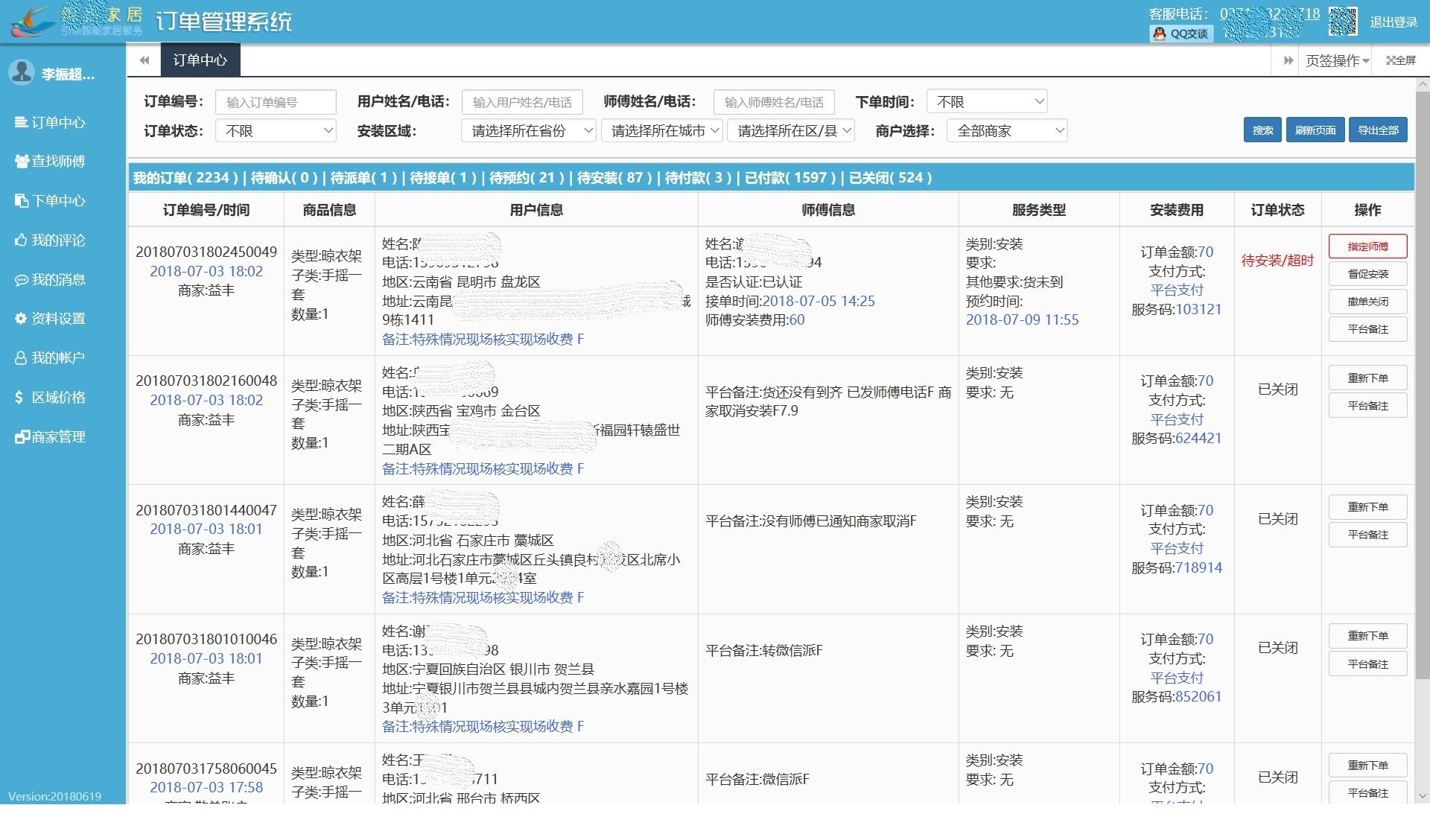Click the 刷新页面 button
The width and height of the screenshot is (1430, 840).
(x=1315, y=130)
